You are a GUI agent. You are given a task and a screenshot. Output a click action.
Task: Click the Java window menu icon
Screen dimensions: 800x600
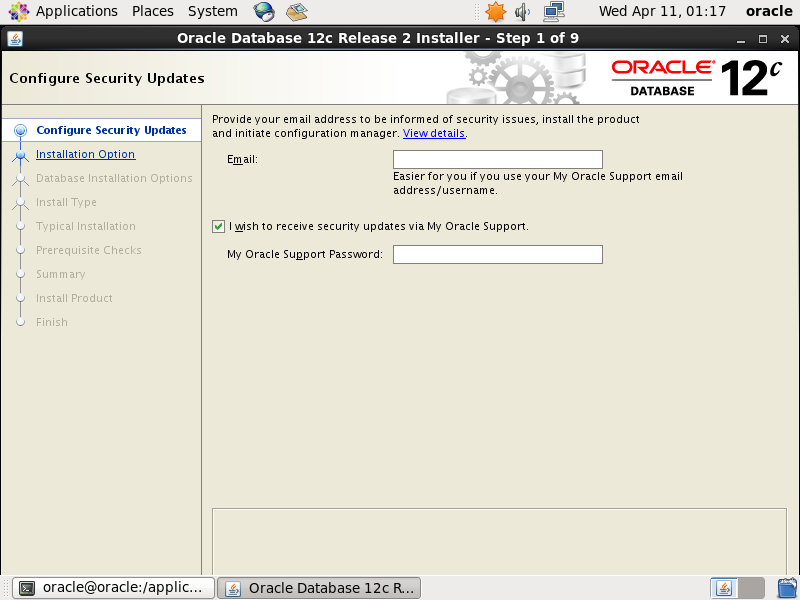point(15,39)
